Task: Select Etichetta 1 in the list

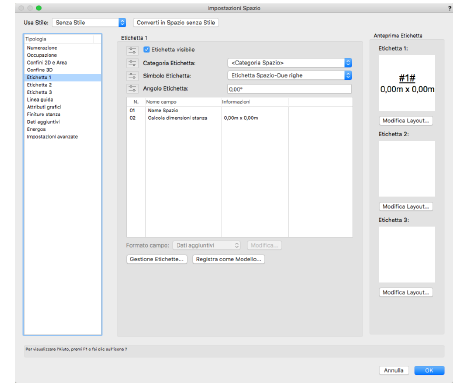Action: click(63, 77)
